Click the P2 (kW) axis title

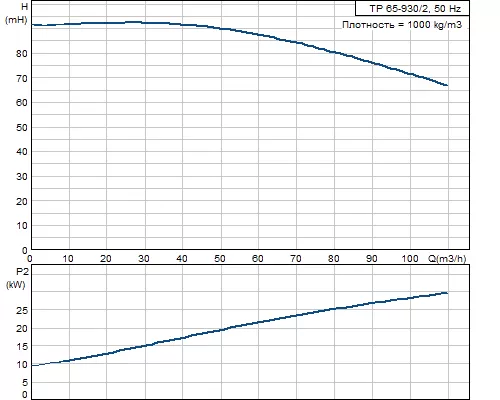16,278
